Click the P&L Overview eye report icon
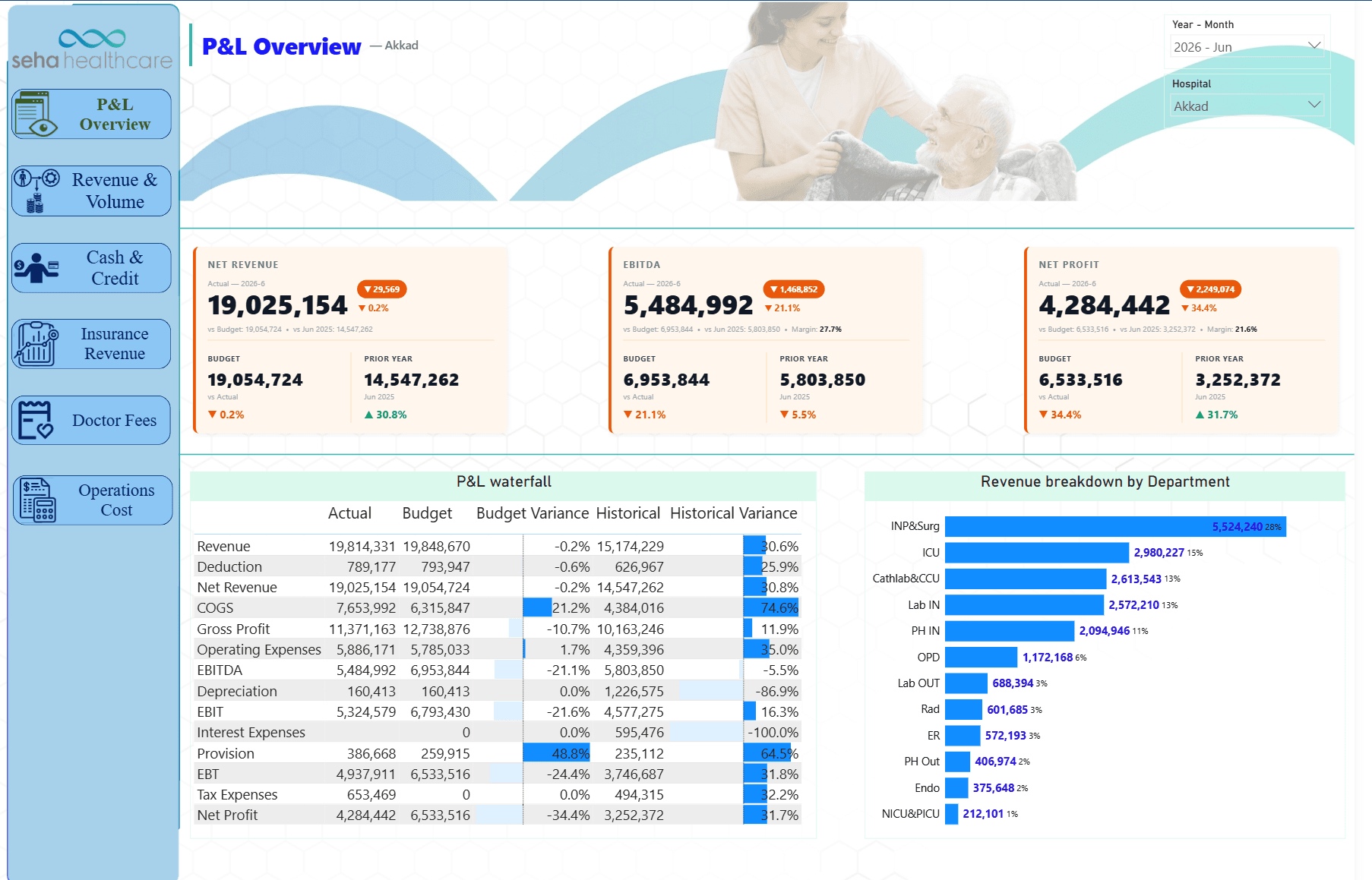Image resolution: width=1372 pixels, height=880 pixels. pos(36,114)
